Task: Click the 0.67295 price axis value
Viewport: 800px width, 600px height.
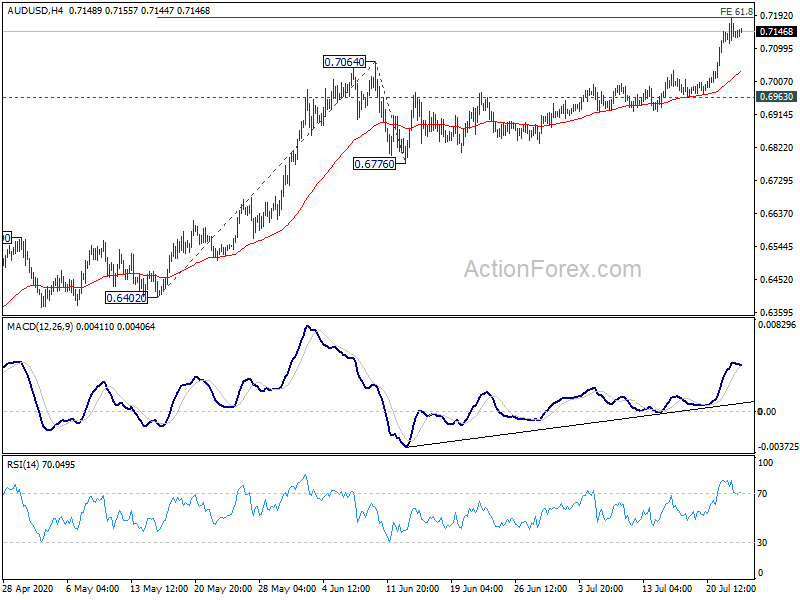Action: [777, 181]
